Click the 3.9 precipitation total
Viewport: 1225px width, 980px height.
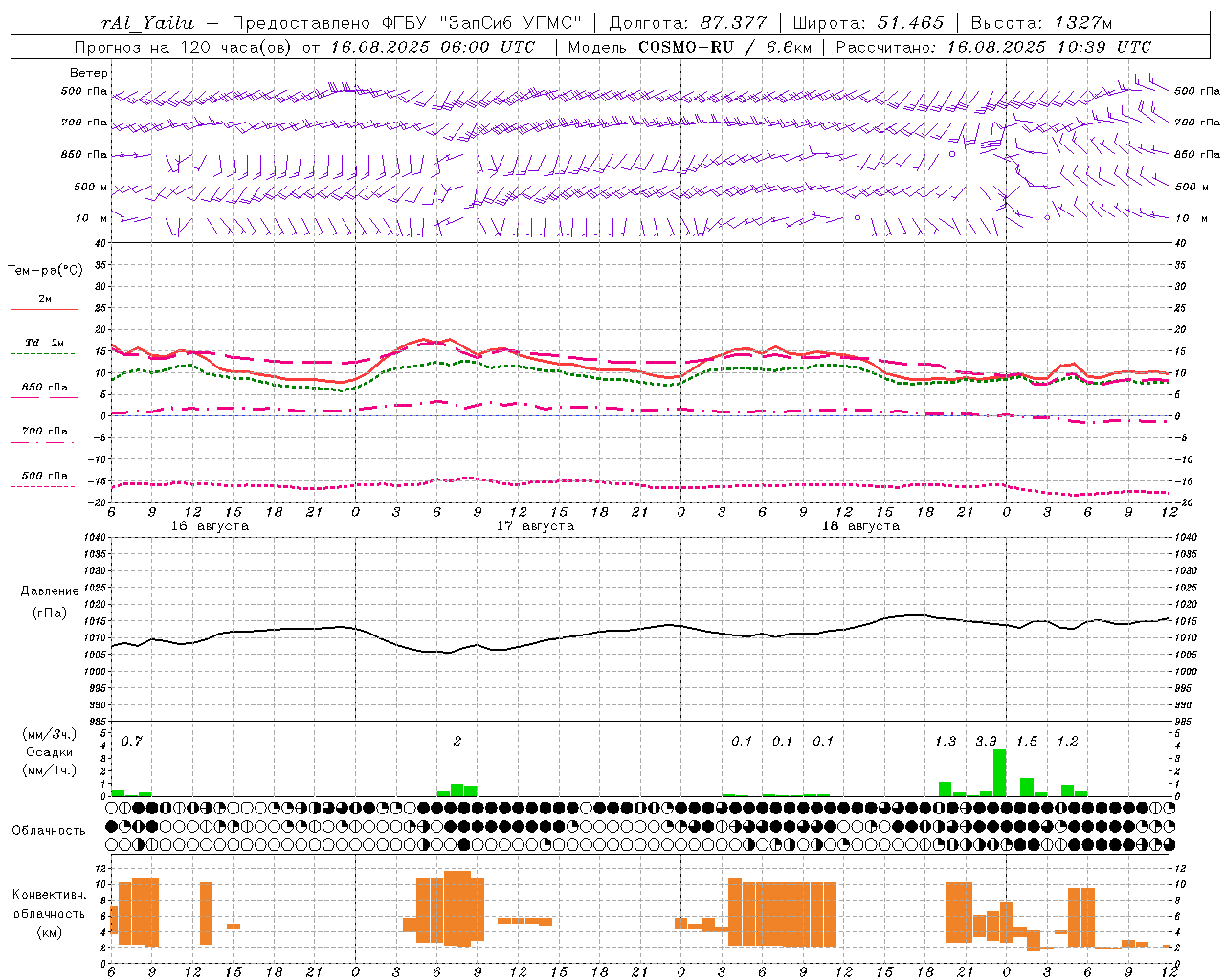tap(986, 742)
